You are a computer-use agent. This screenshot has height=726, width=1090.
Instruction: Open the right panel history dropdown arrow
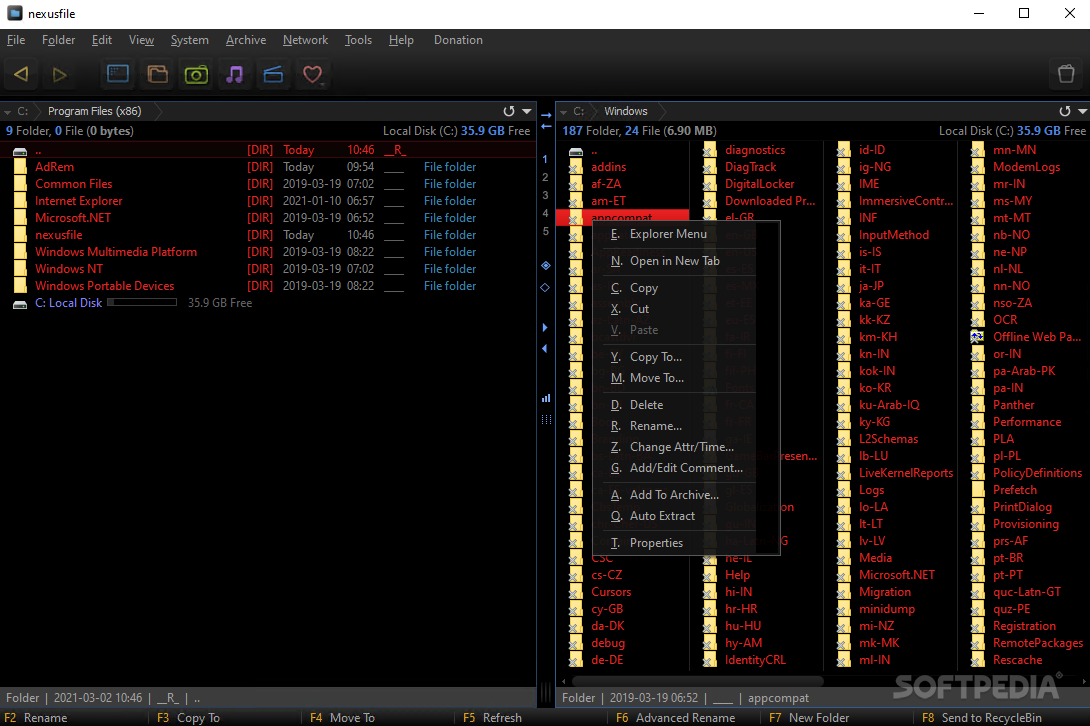click(x=1082, y=111)
